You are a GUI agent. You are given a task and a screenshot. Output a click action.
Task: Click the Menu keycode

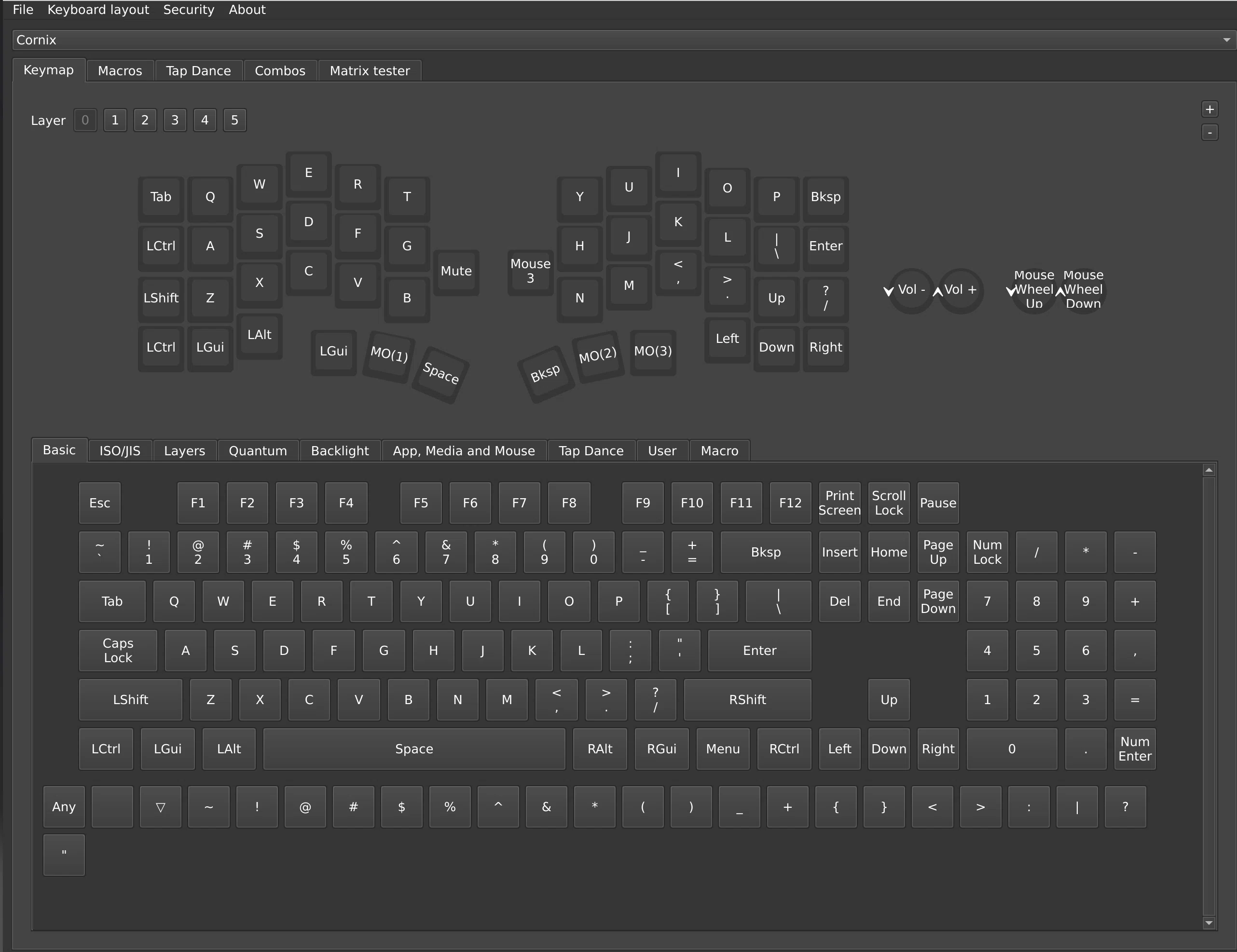click(723, 749)
